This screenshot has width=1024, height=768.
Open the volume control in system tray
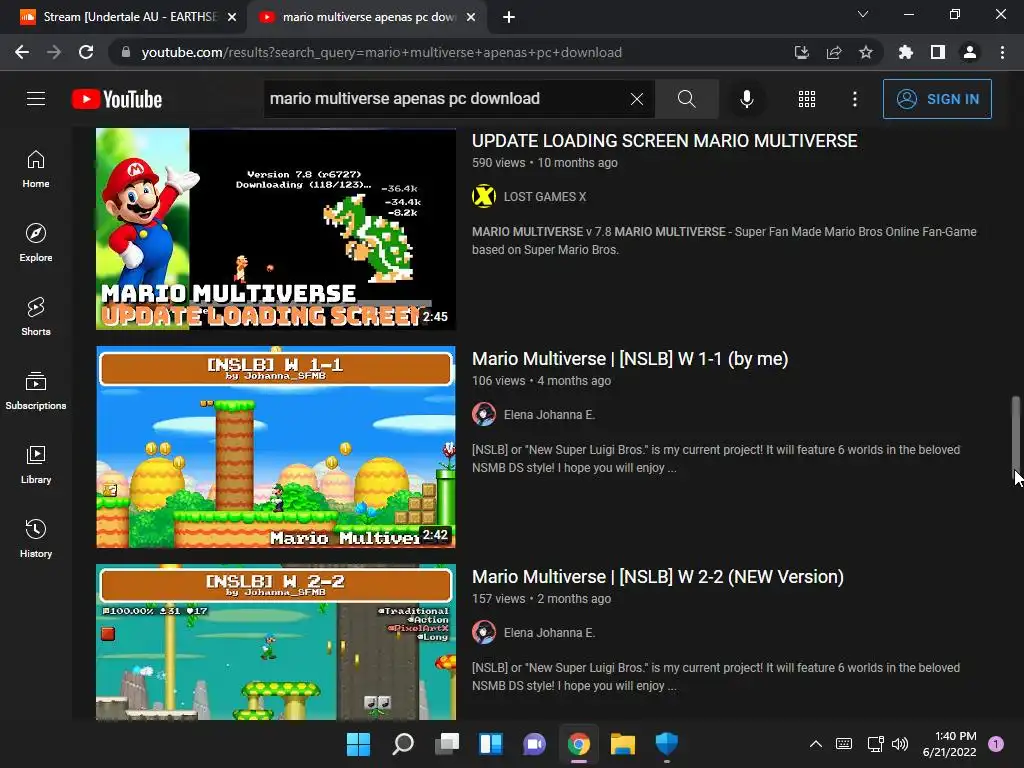[x=900, y=744]
